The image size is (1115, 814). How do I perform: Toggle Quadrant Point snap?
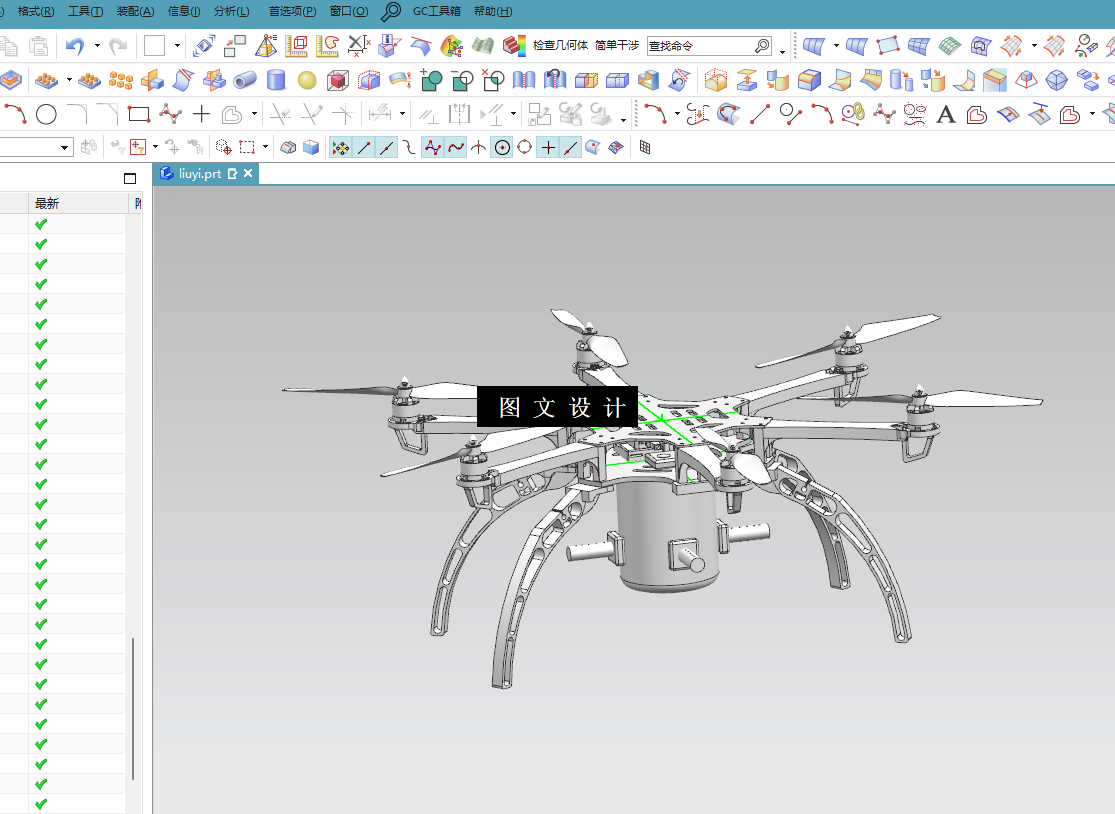(x=525, y=148)
